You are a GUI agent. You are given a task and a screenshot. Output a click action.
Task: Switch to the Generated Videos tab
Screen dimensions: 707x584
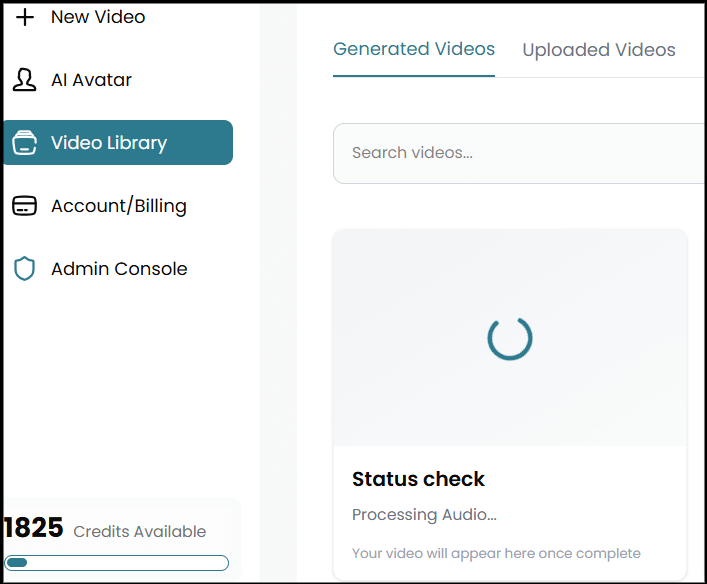(414, 49)
